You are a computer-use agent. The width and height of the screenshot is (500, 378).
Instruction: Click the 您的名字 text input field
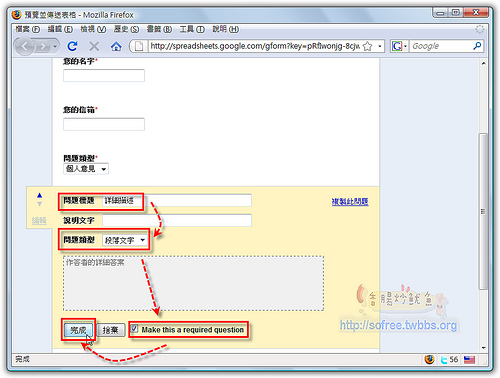(x=104, y=75)
